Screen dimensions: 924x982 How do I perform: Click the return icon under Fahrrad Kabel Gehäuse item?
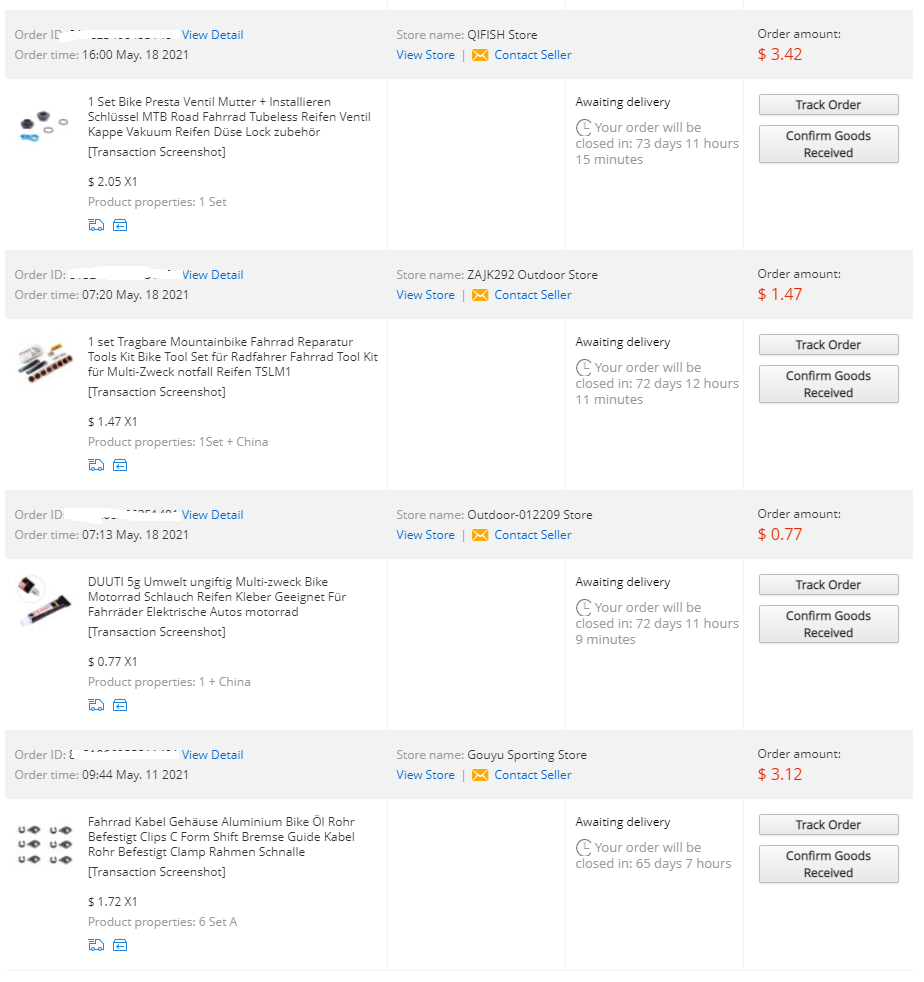click(x=120, y=945)
